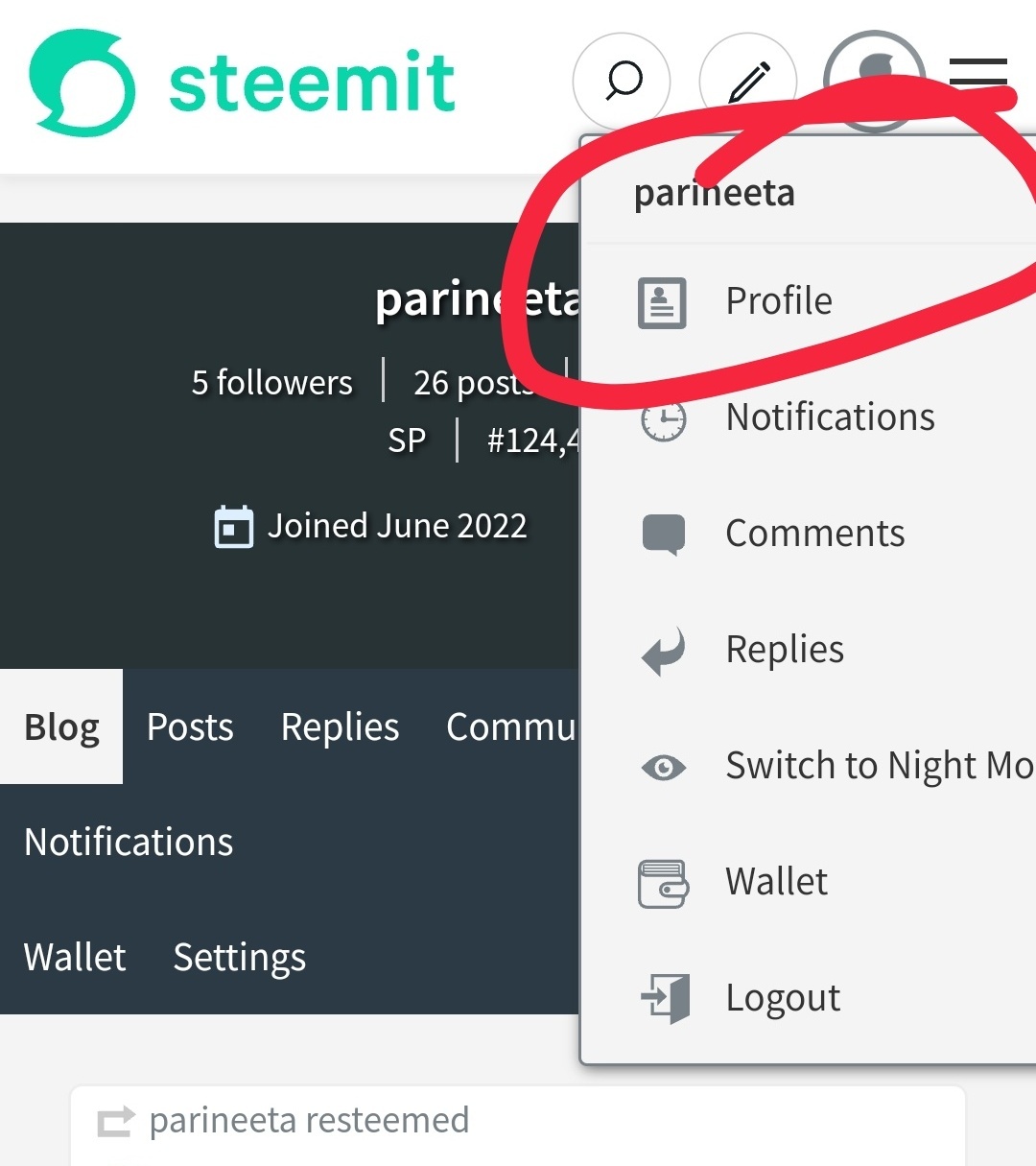The image size is (1036, 1166).
Task: Switch to the Blog tab
Action: (x=61, y=726)
